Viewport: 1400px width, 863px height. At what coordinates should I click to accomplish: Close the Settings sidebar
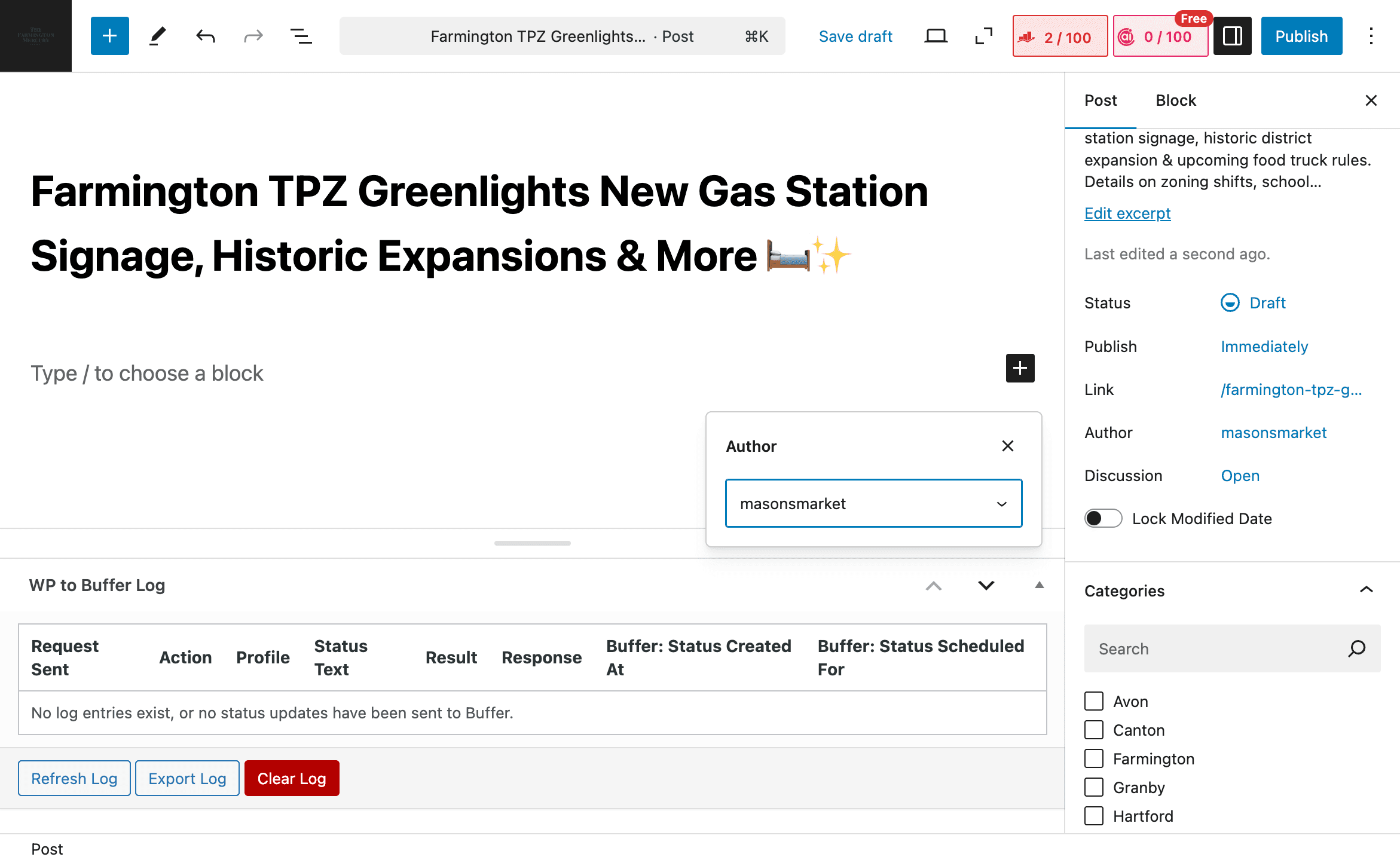(x=1371, y=100)
